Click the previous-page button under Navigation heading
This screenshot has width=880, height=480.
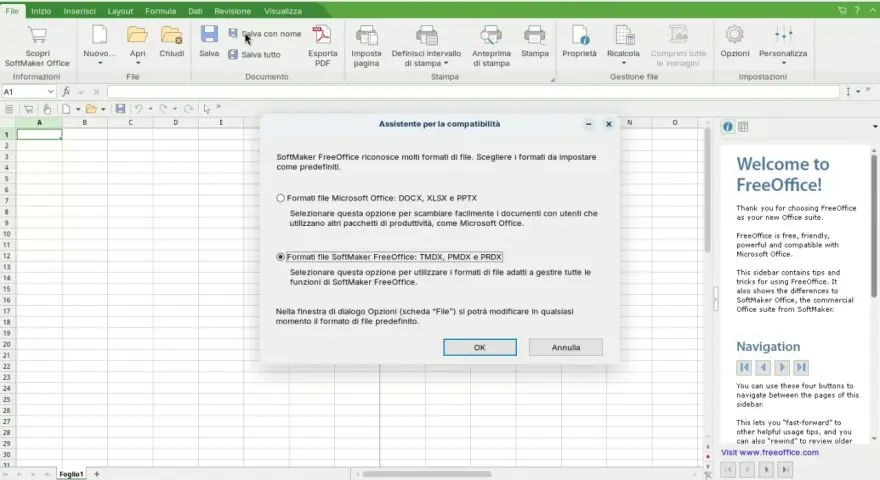(763, 367)
